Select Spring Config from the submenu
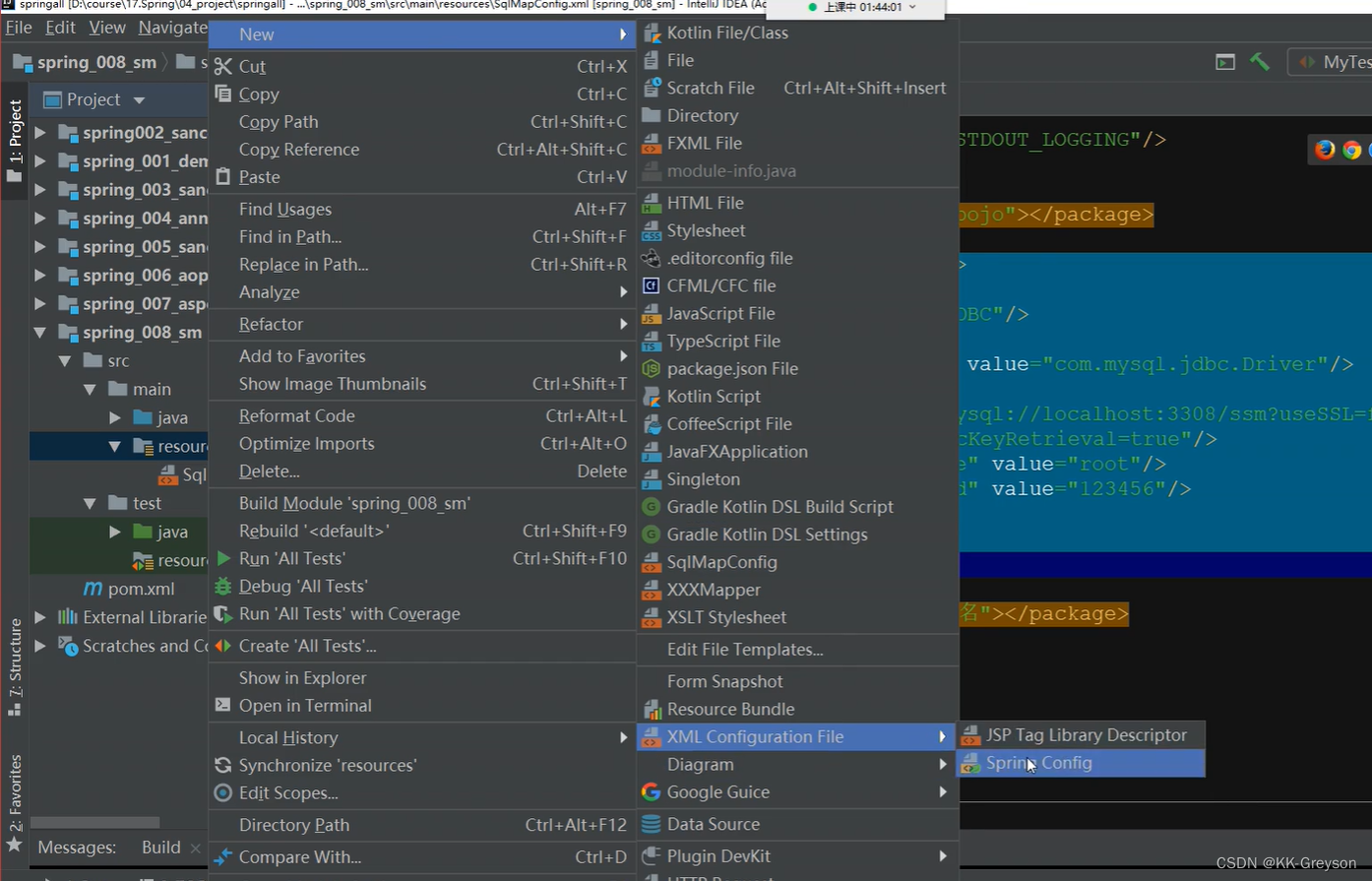 click(1081, 763)
